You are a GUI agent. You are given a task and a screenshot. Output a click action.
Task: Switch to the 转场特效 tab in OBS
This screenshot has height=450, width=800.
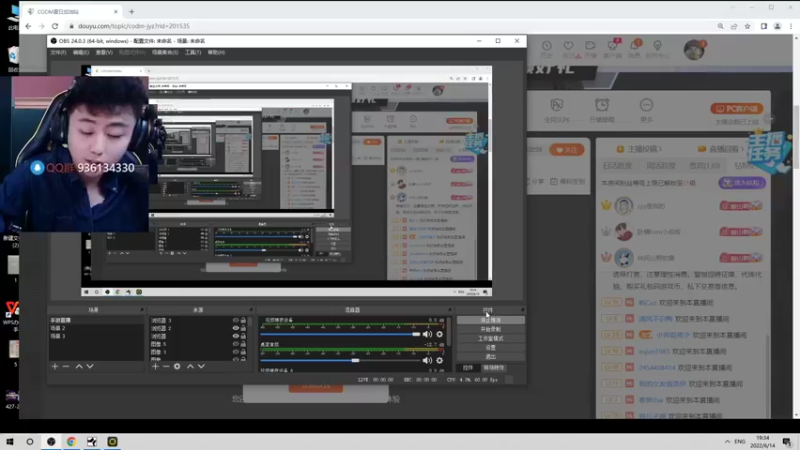click(x=493, y=367)
